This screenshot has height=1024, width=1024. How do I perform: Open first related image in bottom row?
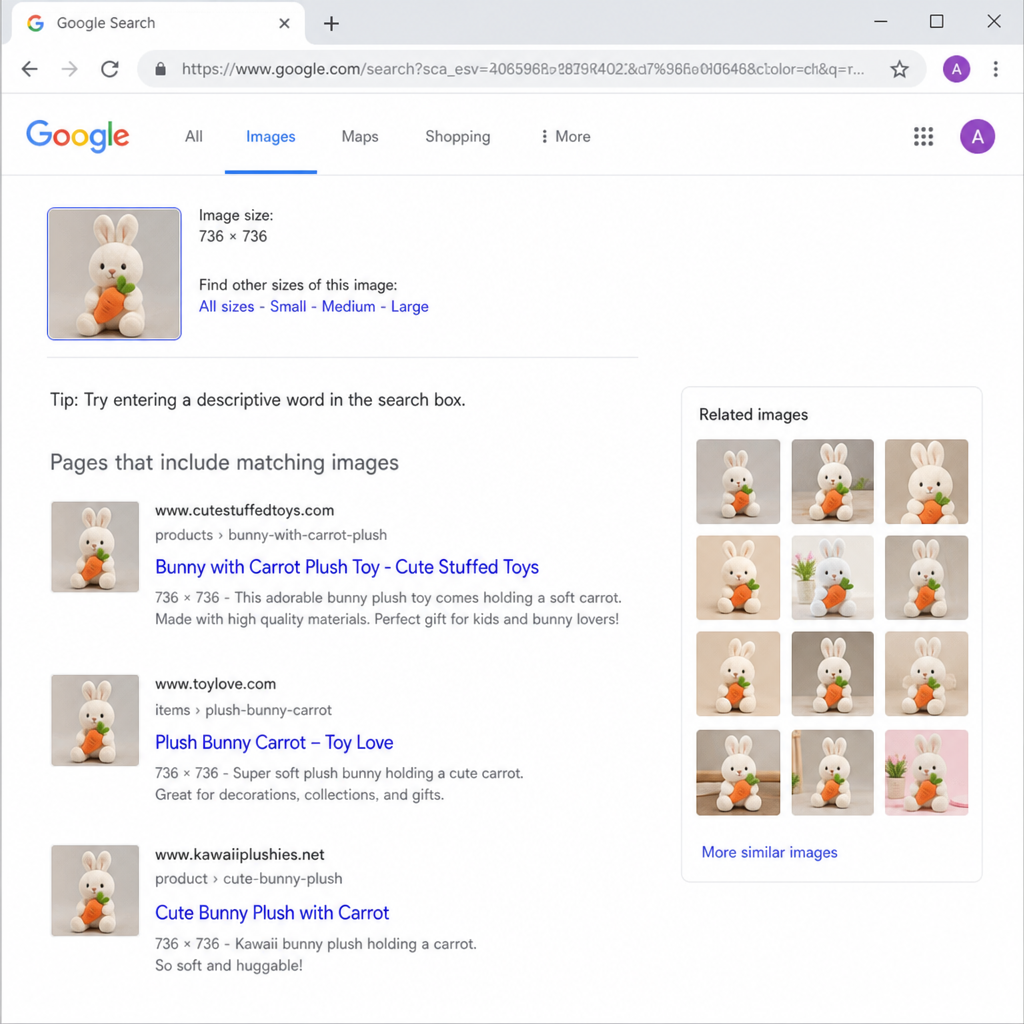coord(738,773)
